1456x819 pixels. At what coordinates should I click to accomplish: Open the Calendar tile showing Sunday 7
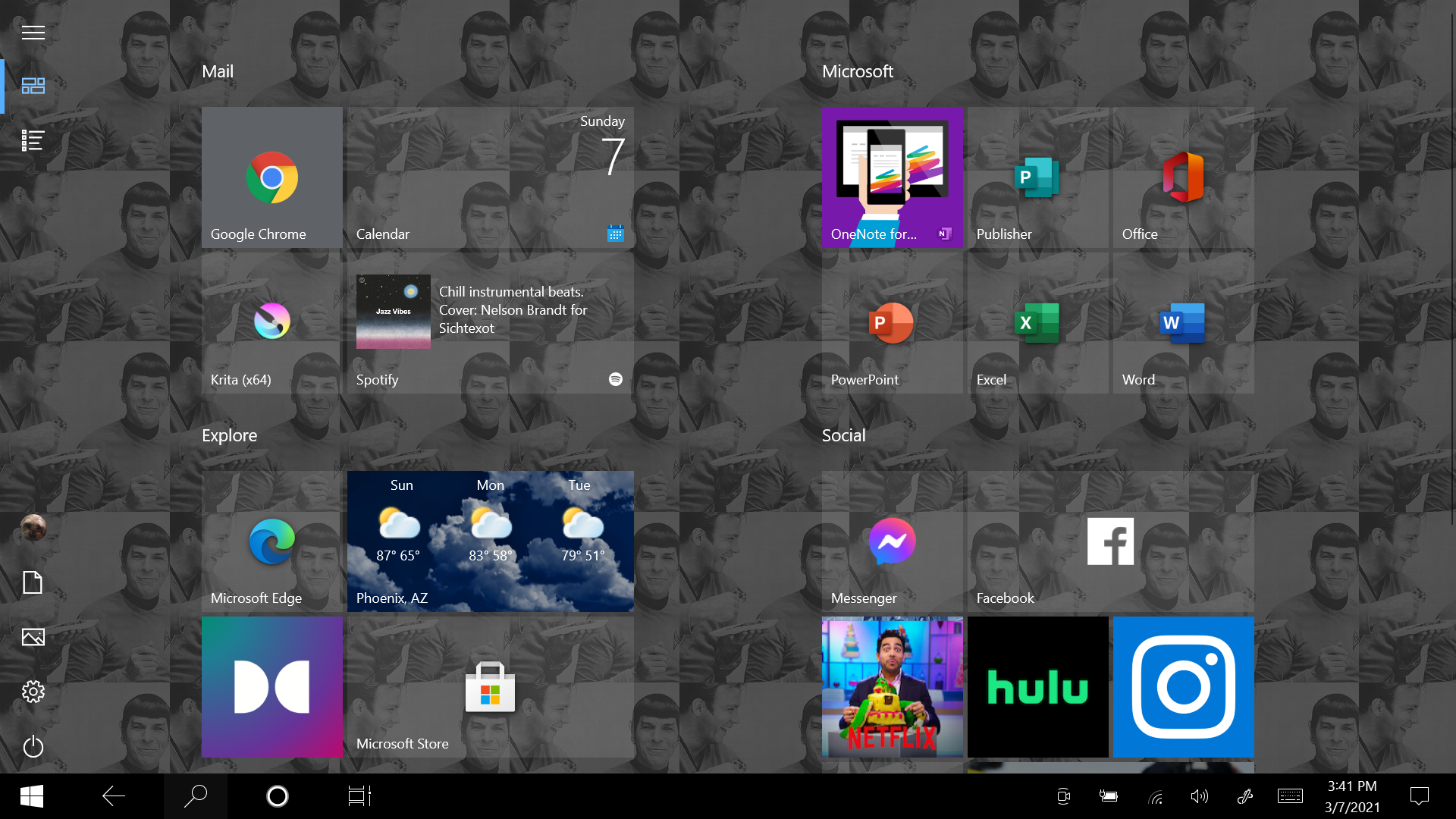pyautogui.click(x=491, y=177)
